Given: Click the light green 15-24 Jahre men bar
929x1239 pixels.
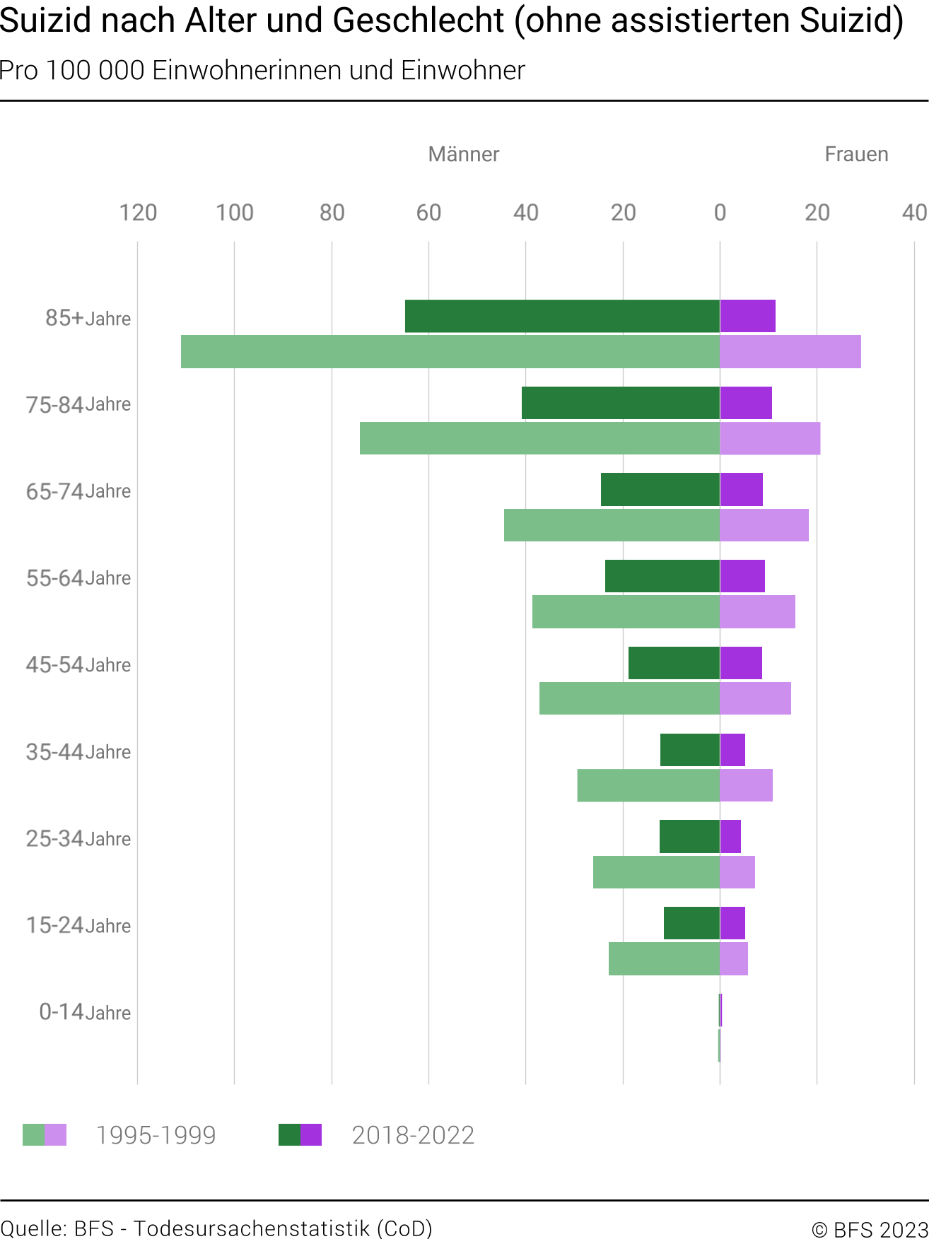Looking at the screenshot, I should pos(664,958).
